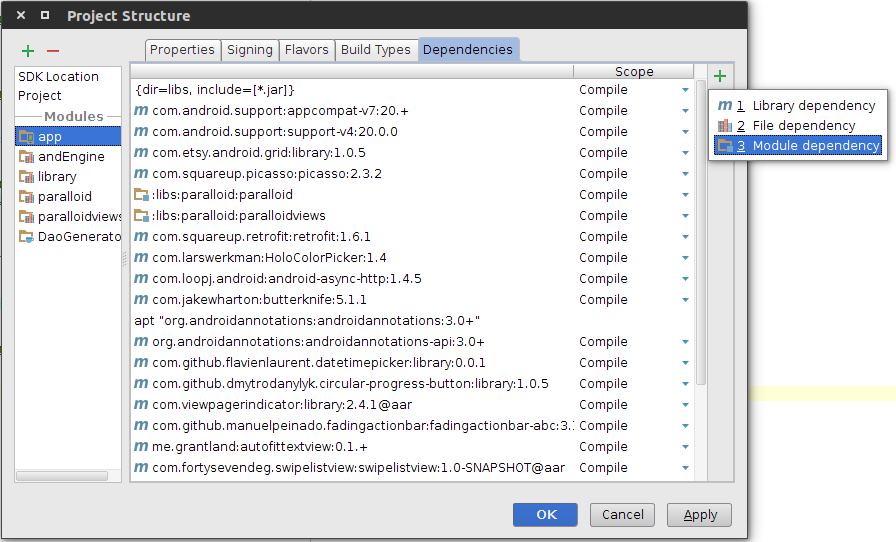Click maven icon of swipelistview dependency
The width and height of the screenshot is (896, 542).
[141, 468]
